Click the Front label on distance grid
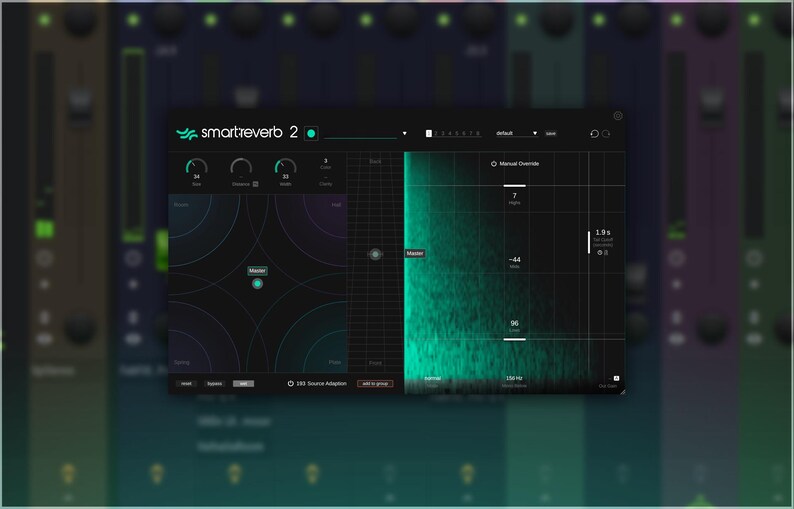 click(x=375, y=363)
